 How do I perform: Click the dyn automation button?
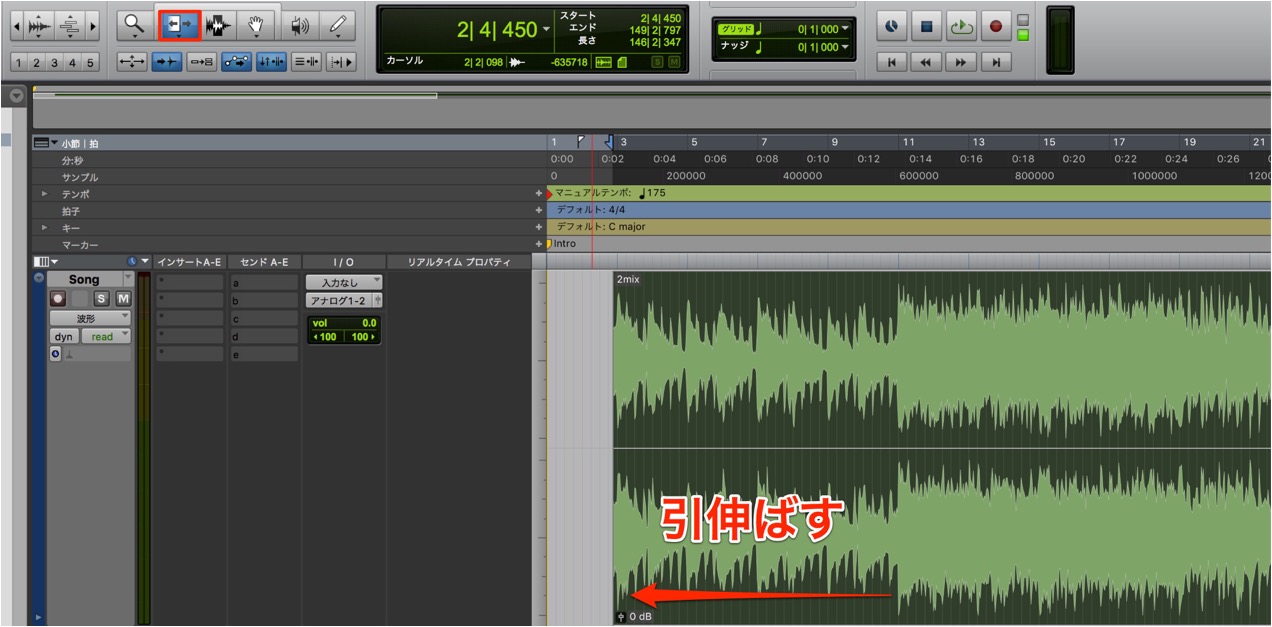64,337
